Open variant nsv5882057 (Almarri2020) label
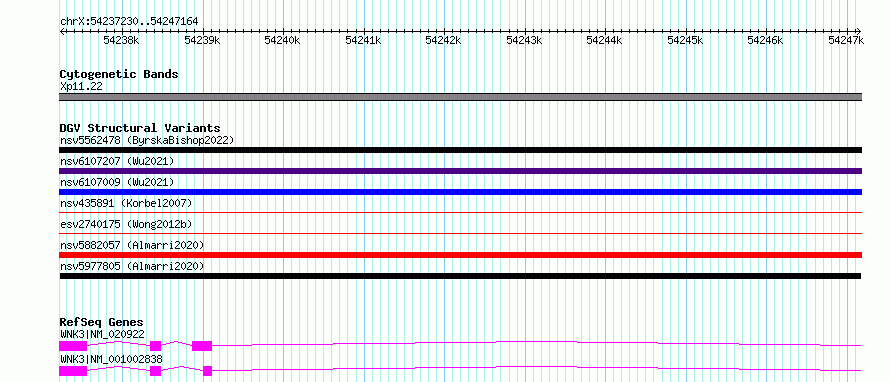The width and height of the screenshot is (890, 382). (x=132, y=245)
